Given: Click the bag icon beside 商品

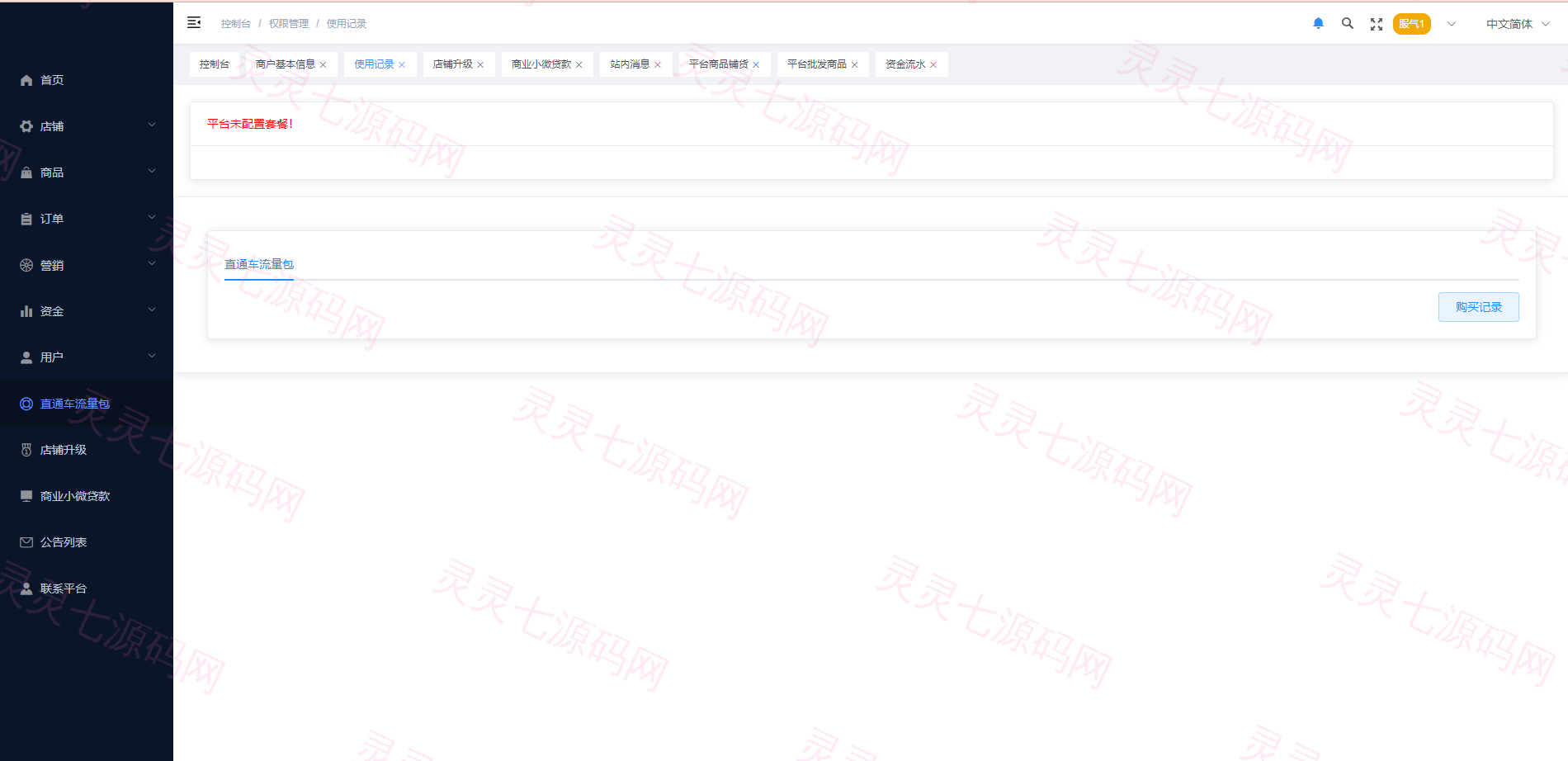Looking at the screenshot, I should click(26, 173).
